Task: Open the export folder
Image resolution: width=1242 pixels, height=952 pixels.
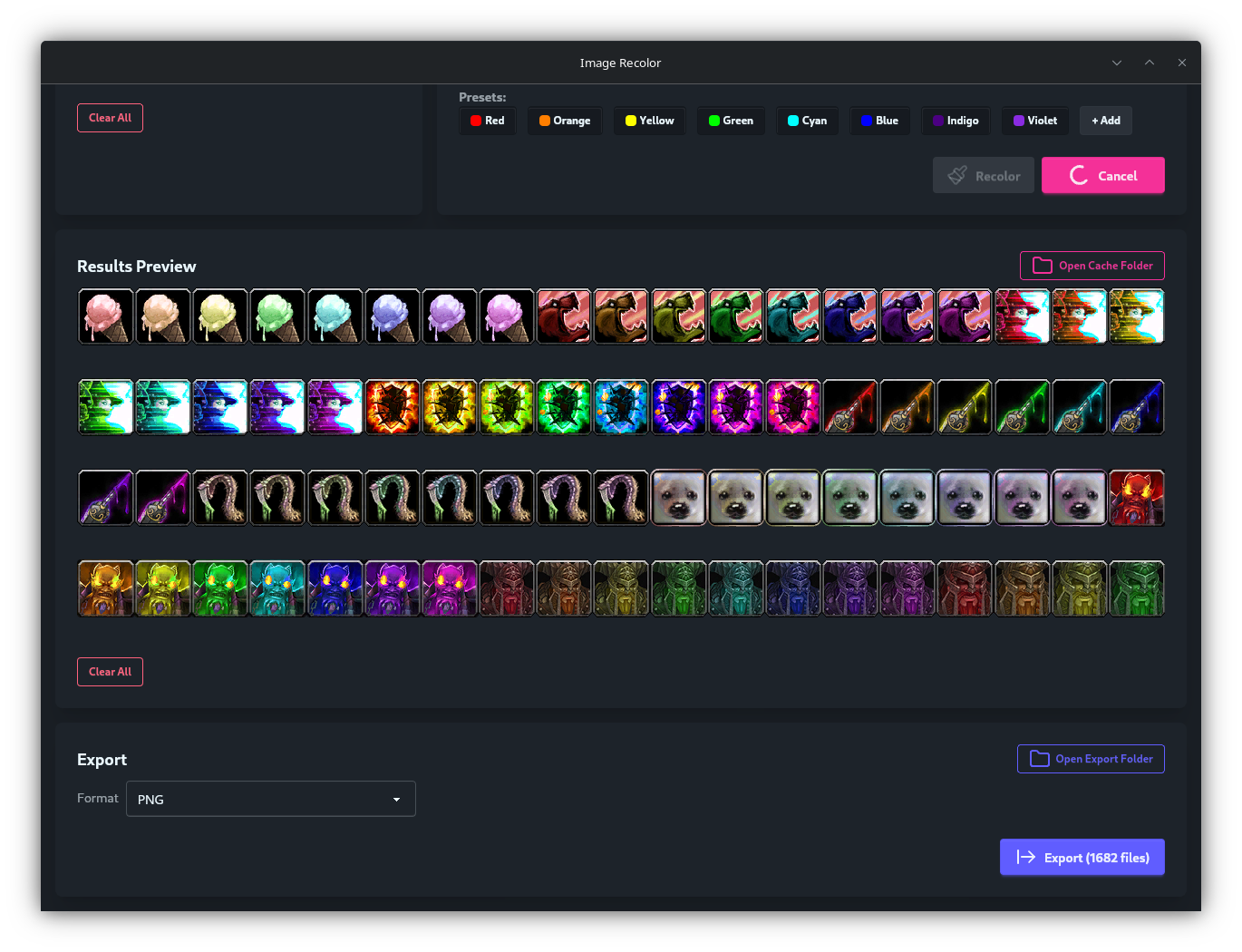Action: tap(1091, 759)
